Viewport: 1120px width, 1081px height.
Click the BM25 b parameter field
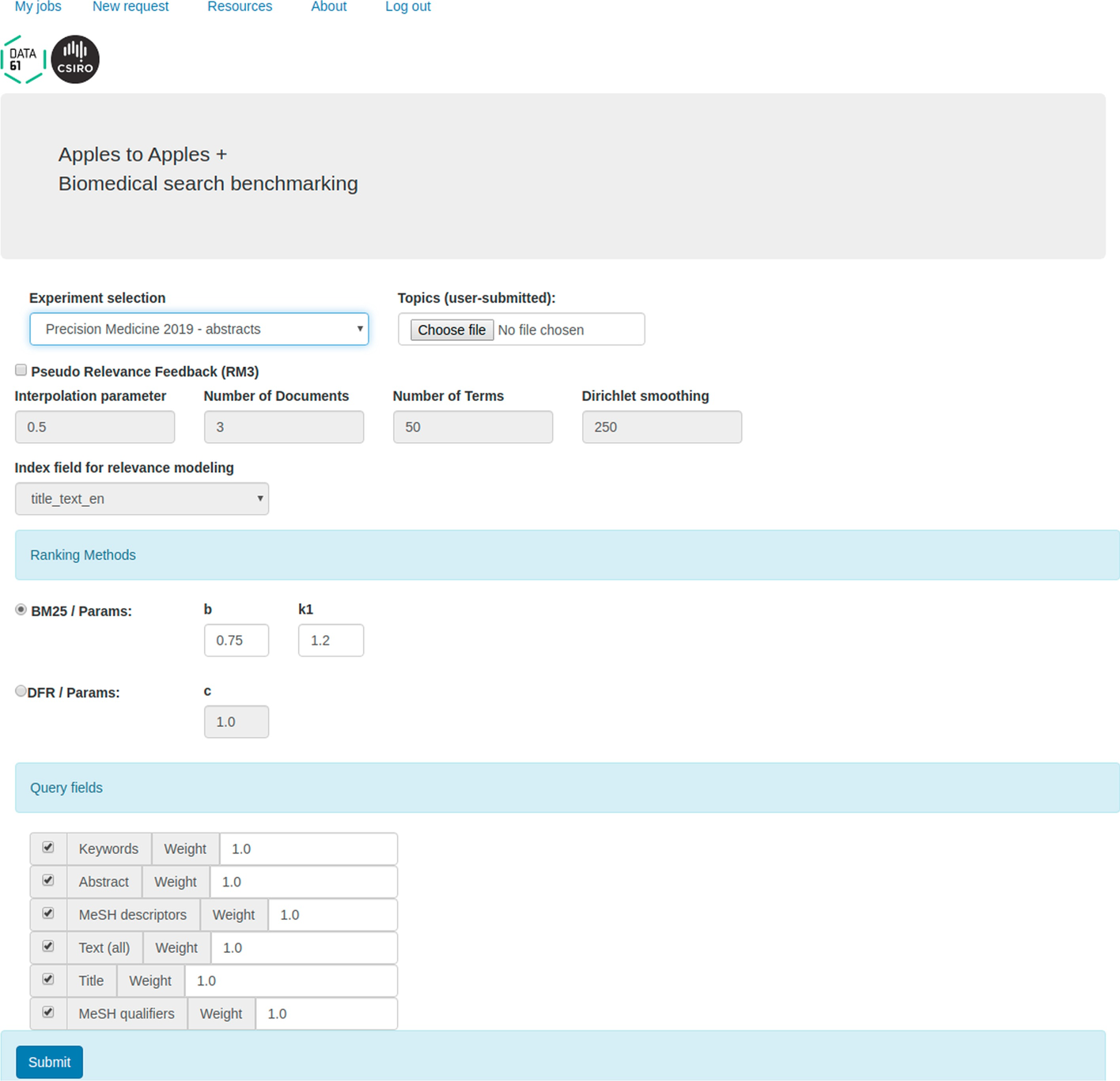tap(236, 641)
